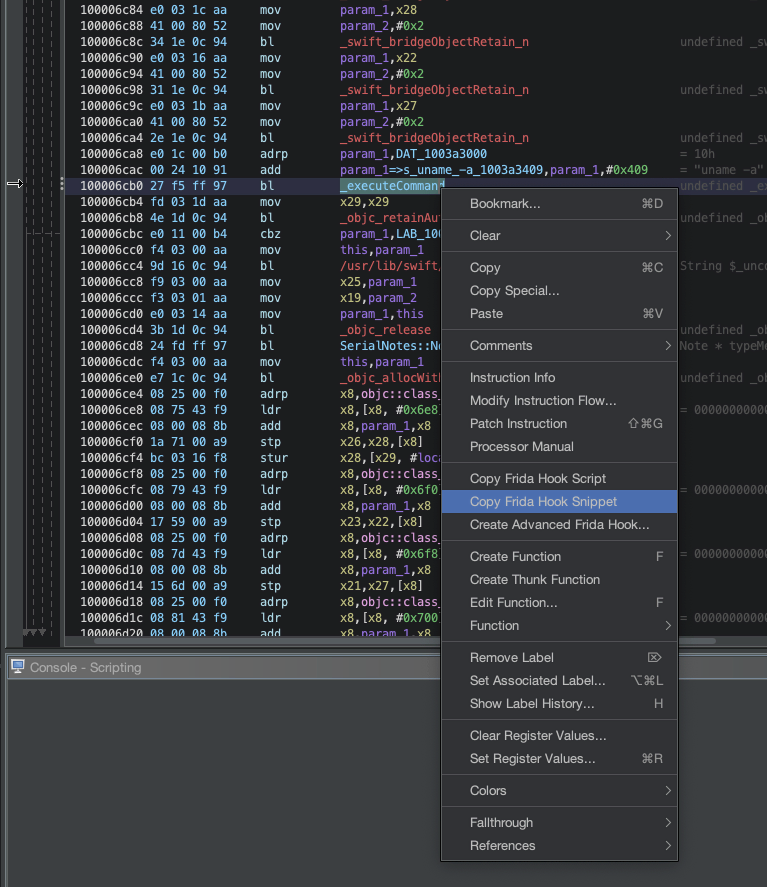Click Create Advanced Frida Hook...
The width and height of the screenshot is (767, 887).
click(559, 524)
